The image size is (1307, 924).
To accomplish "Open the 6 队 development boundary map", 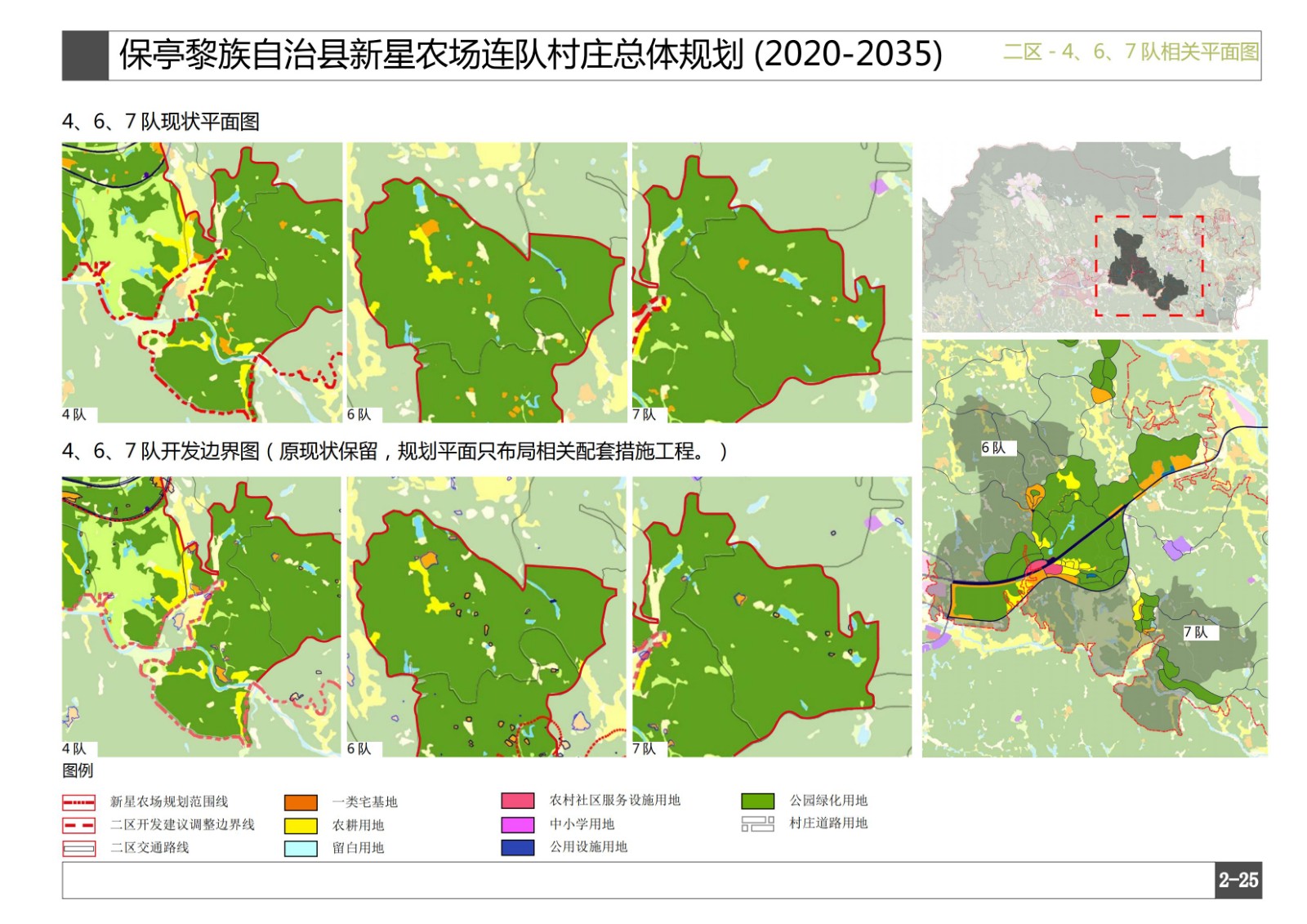I will tap(487, 617).
